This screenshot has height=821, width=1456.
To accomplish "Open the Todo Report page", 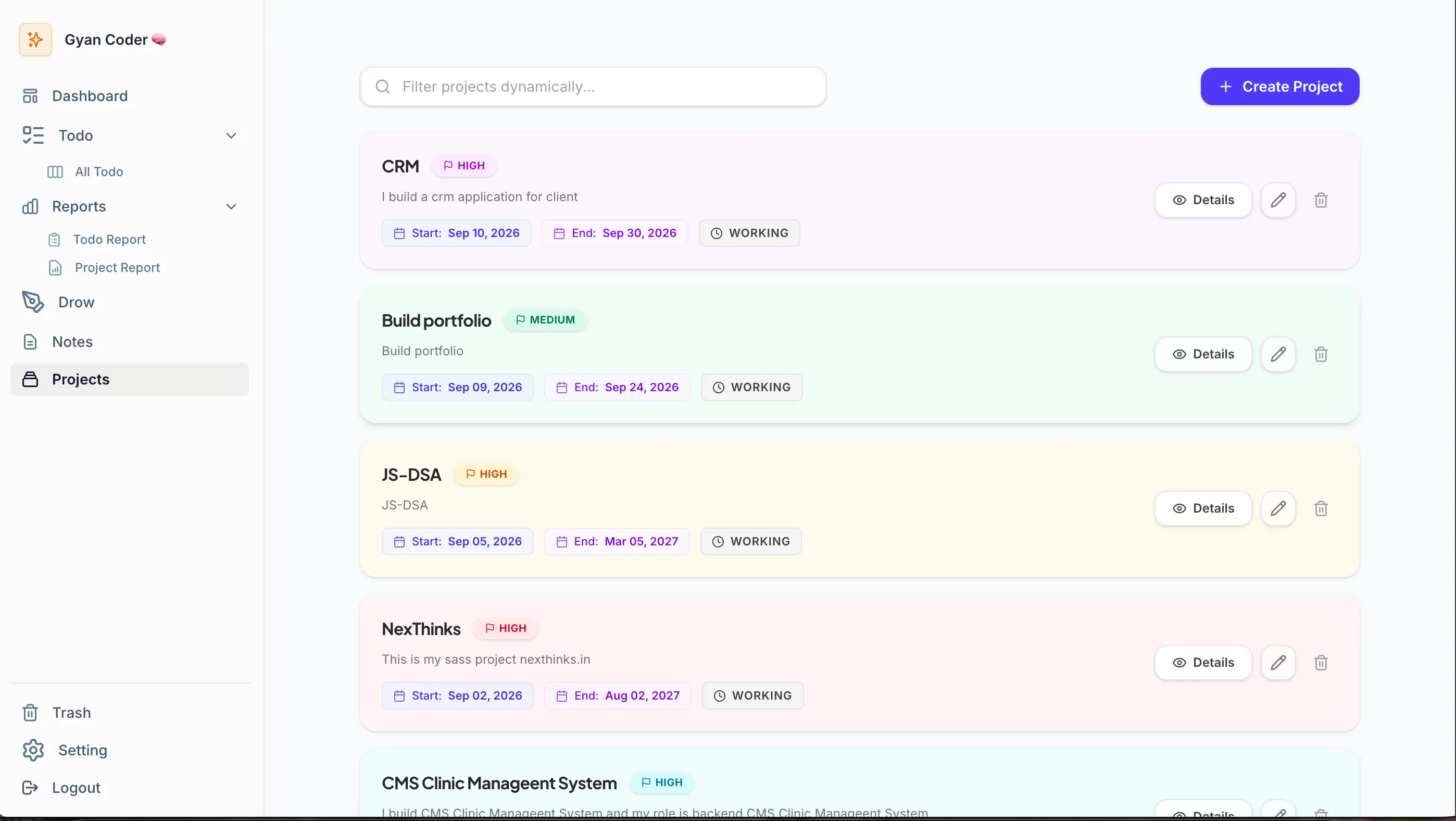I will pyautogui.click(x=109, y=240).
